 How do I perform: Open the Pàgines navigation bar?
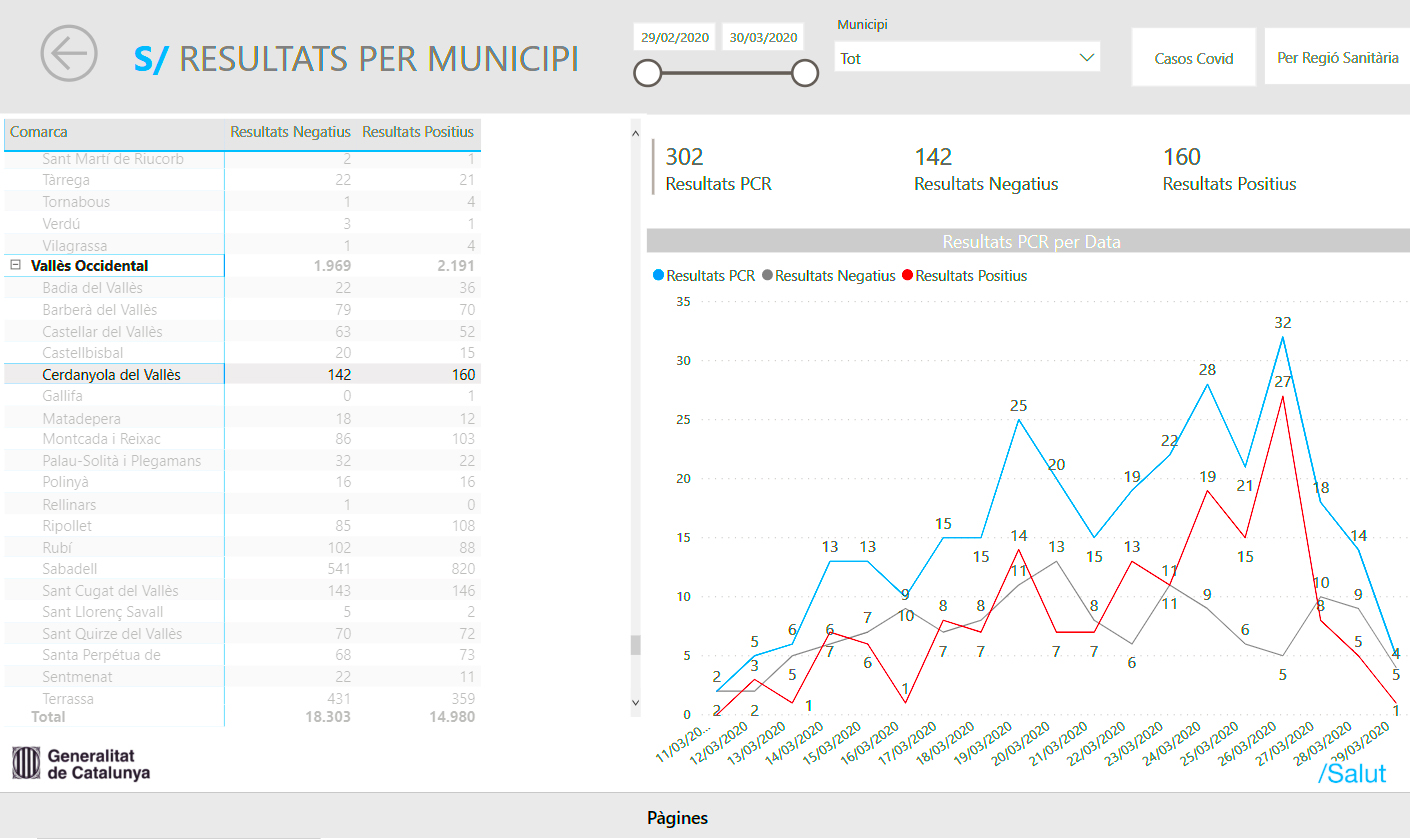click(x=677, y=817)
